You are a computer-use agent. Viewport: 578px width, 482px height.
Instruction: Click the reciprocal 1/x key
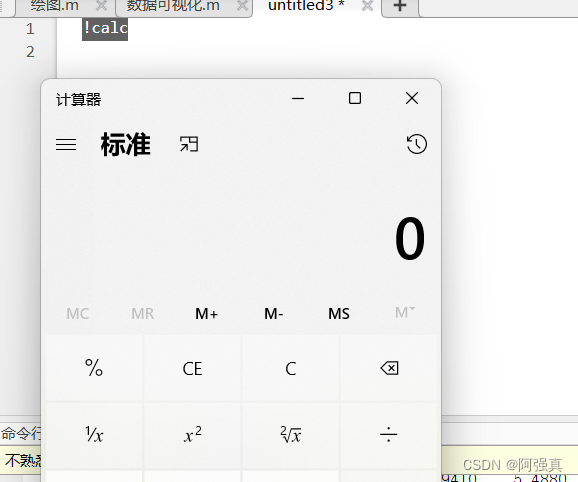94,435
